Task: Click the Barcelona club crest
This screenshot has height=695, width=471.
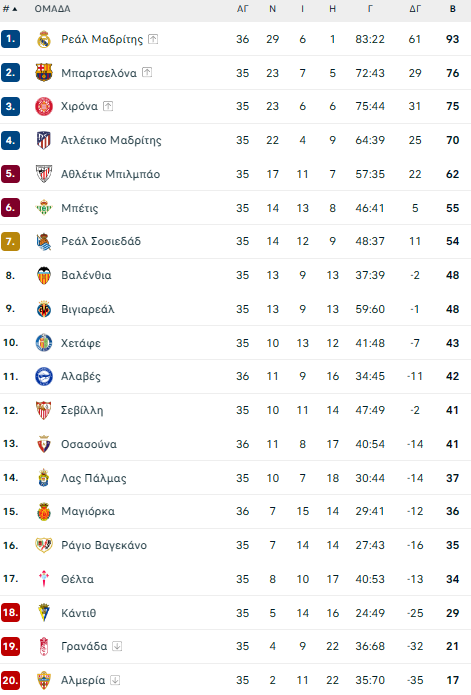Action: tap(44, 73)
